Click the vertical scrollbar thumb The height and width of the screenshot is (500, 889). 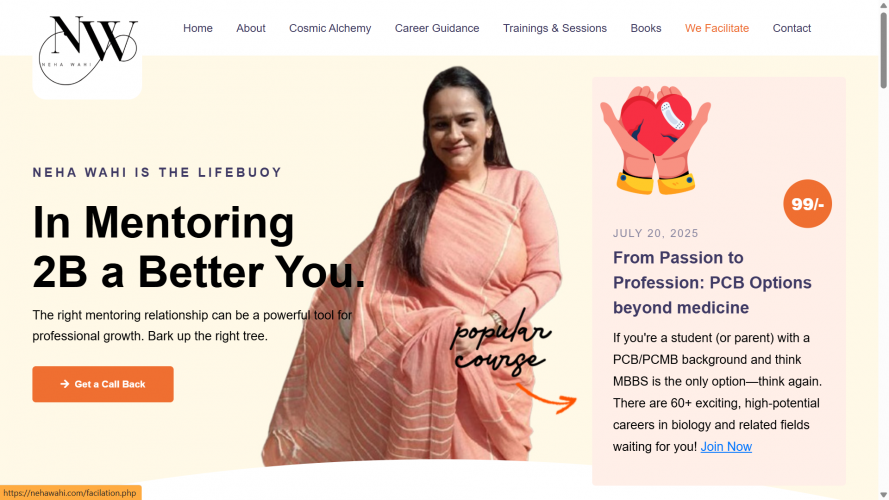[883, 50]
